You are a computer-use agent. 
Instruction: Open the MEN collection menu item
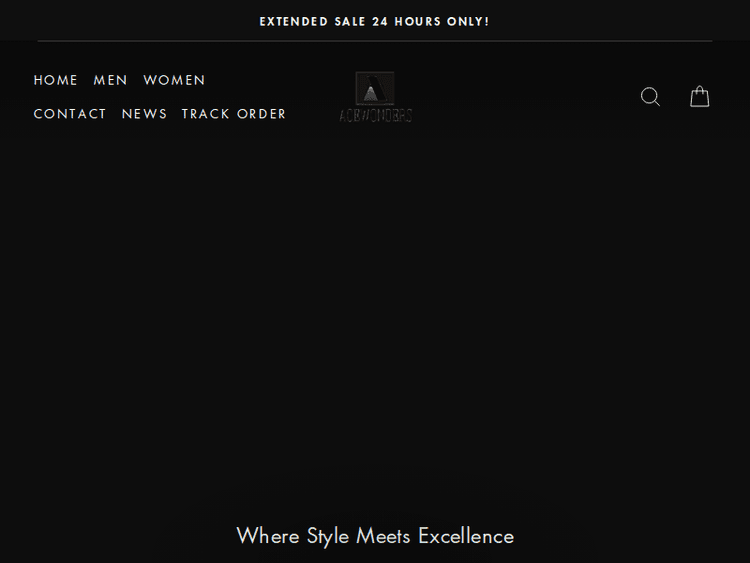pos(111,80)
